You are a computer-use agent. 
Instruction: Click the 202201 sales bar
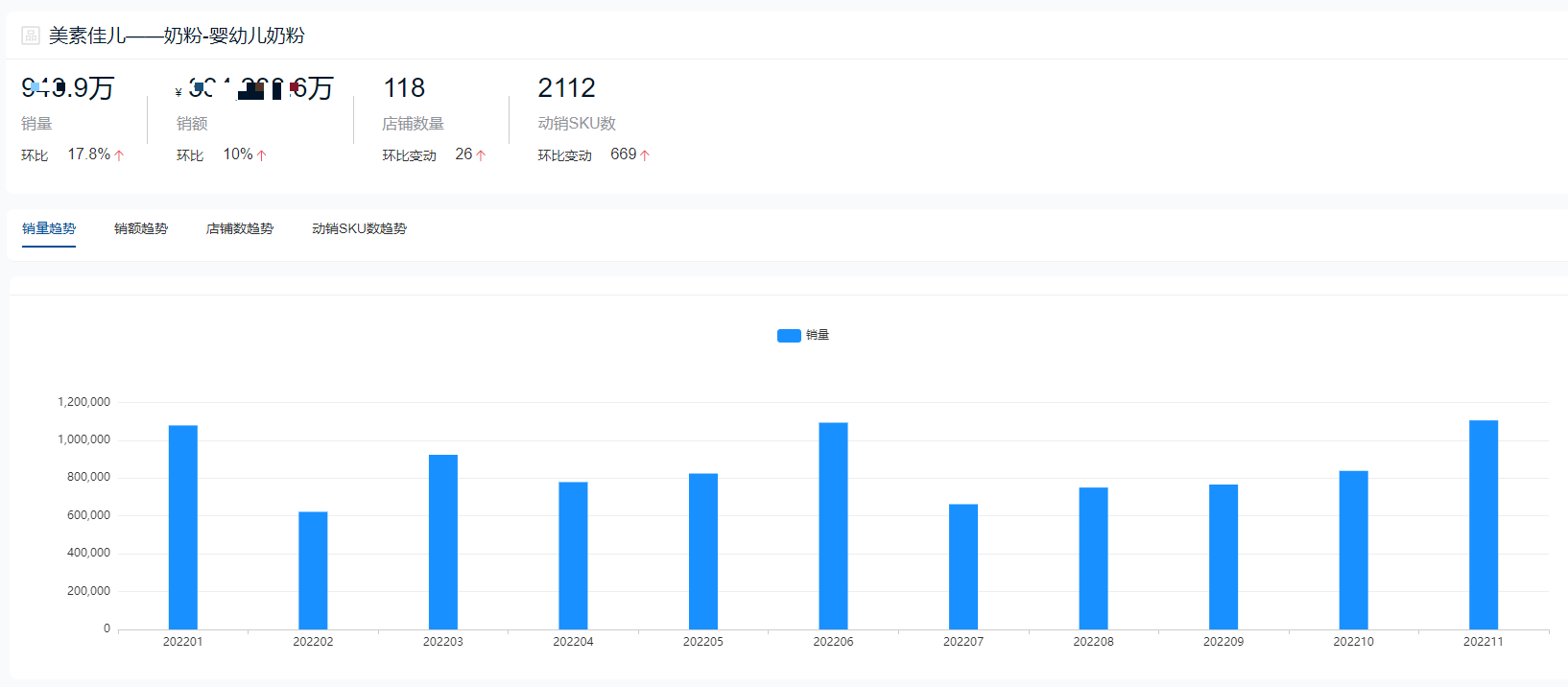[183, 527]
